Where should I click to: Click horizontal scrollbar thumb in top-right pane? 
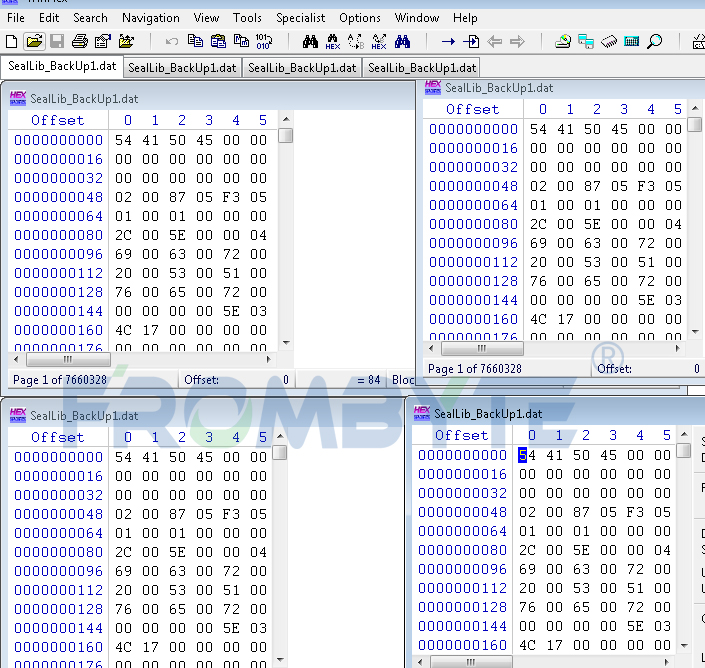pos(482,348)
